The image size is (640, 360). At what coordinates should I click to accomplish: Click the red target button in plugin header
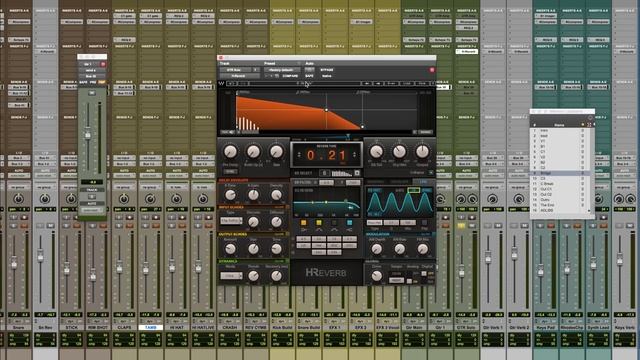click(x=432, y=70)
